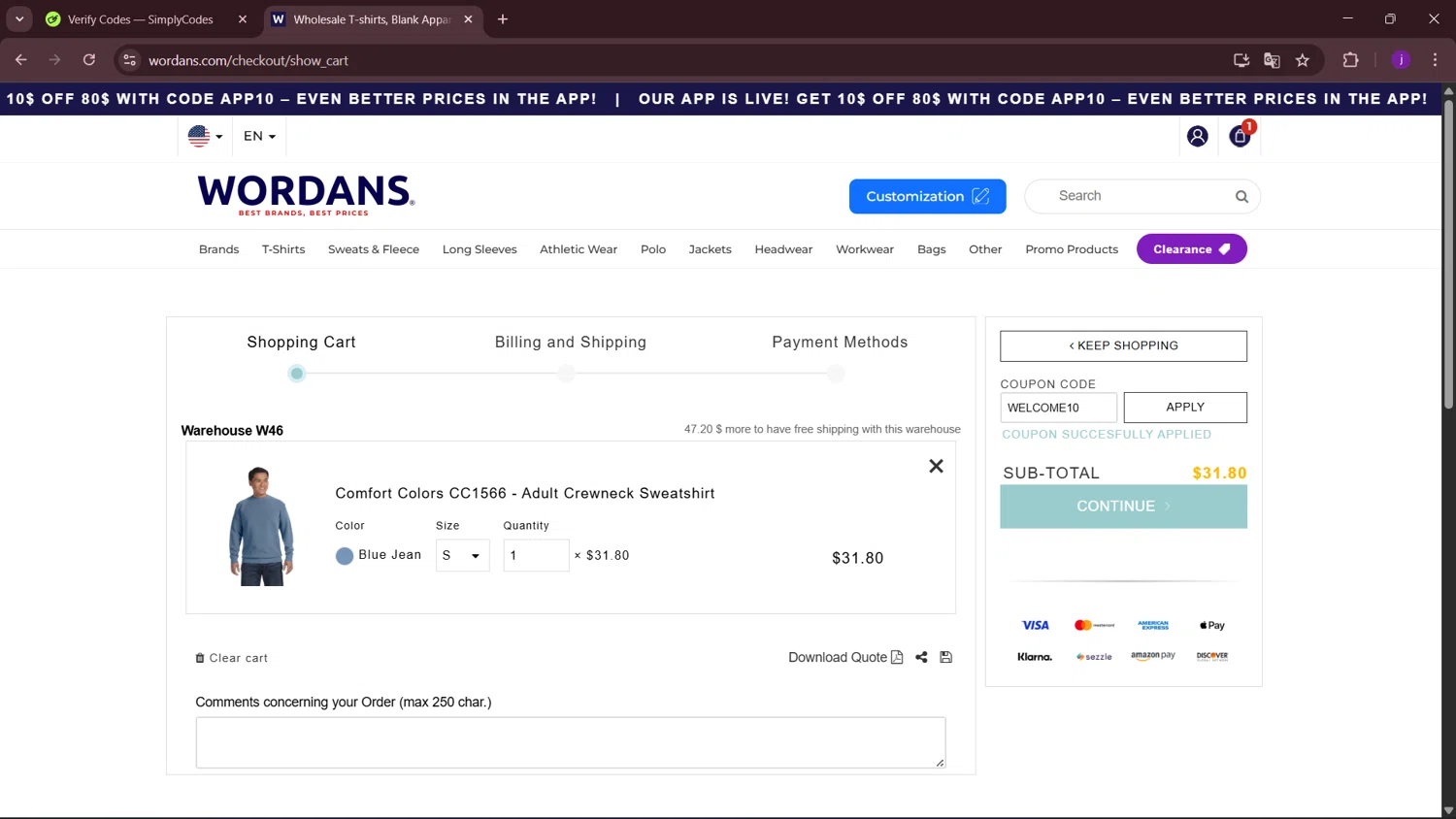Bookmark this page with the star icon
The image size is (1456, 819).
(x=1303, y=60)
